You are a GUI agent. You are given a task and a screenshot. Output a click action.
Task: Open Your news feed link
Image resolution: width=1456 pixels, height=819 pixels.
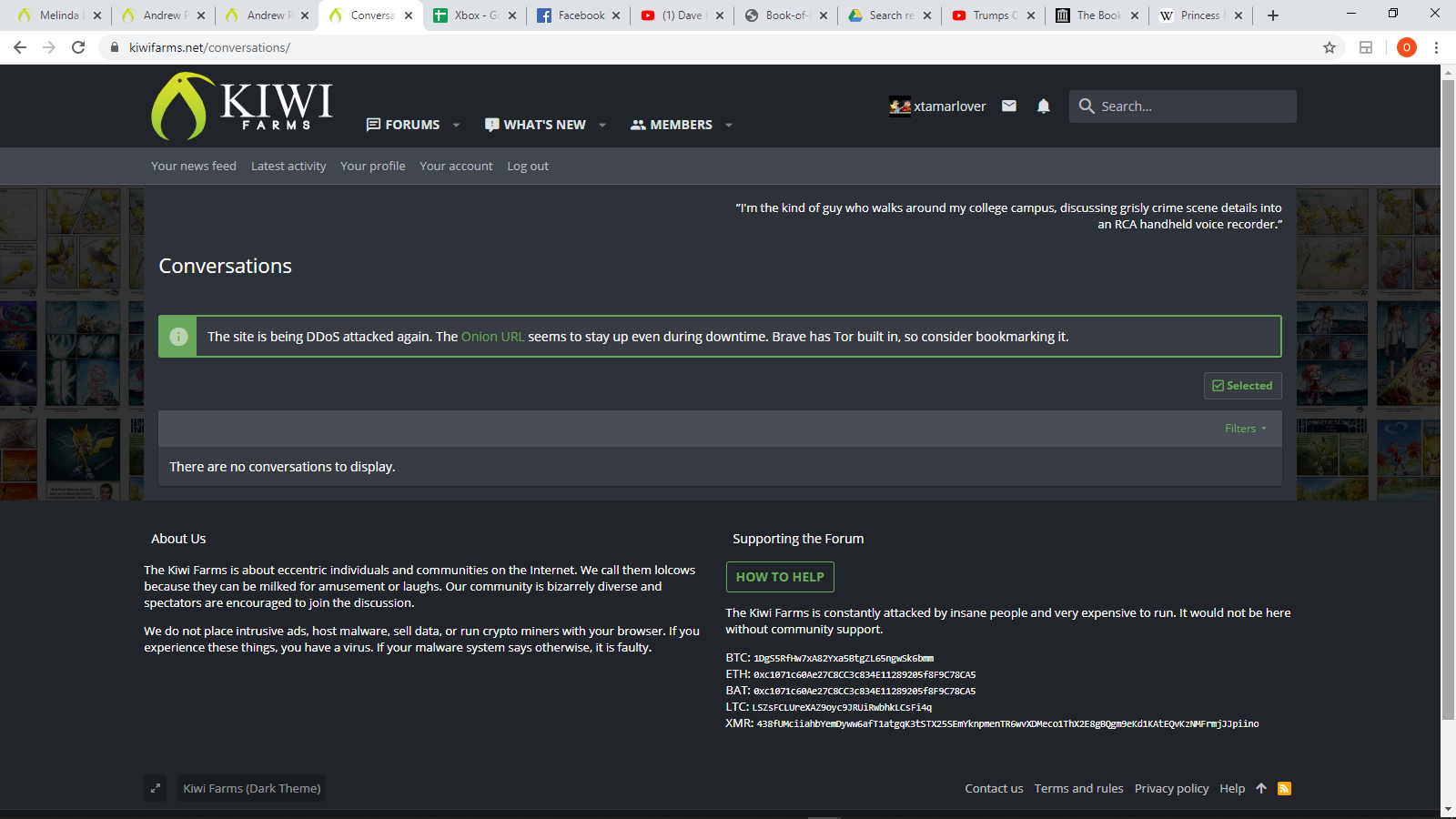coord(194,166)
